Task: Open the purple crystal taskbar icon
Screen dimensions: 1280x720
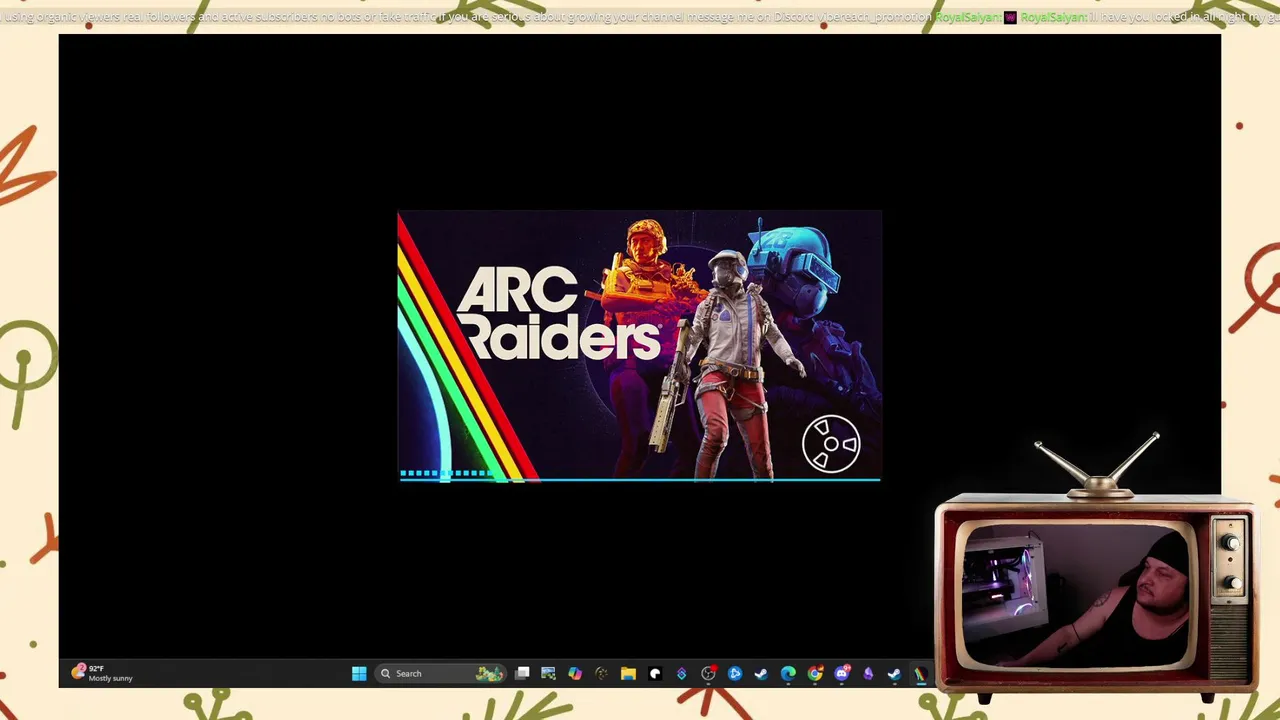Action: (868, 673)
